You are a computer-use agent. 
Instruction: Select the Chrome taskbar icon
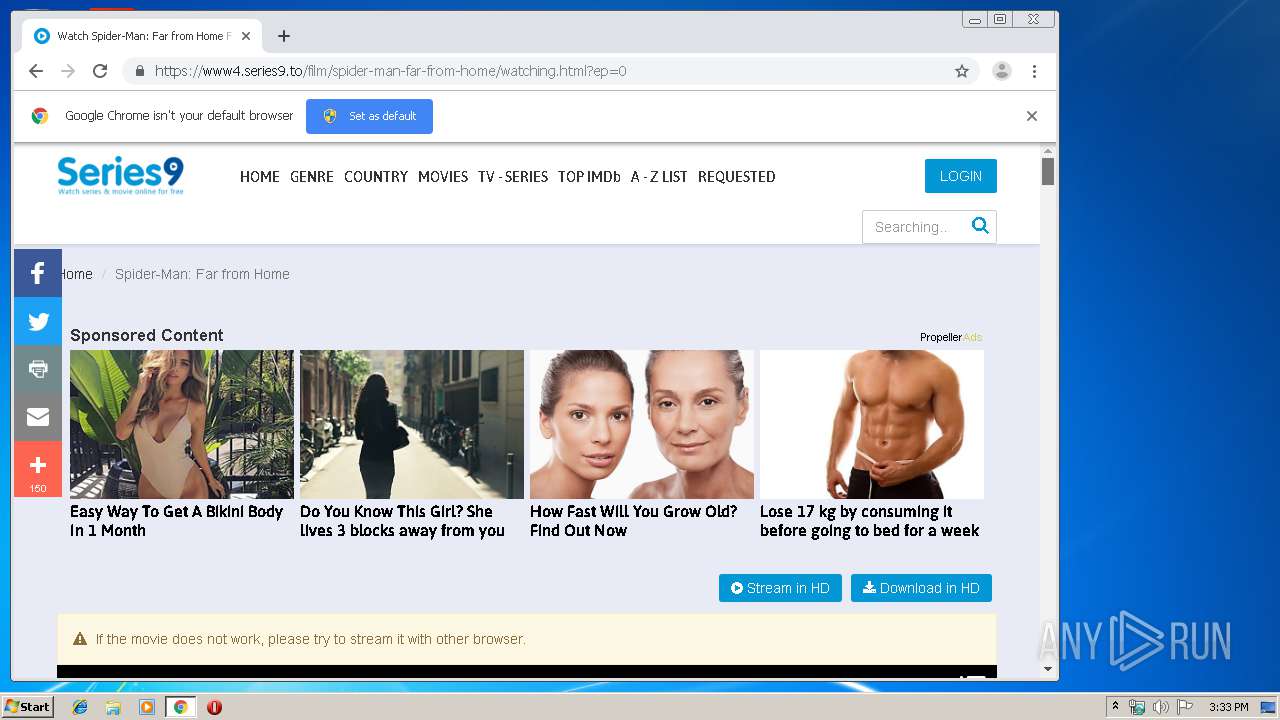tap(180, 707)
